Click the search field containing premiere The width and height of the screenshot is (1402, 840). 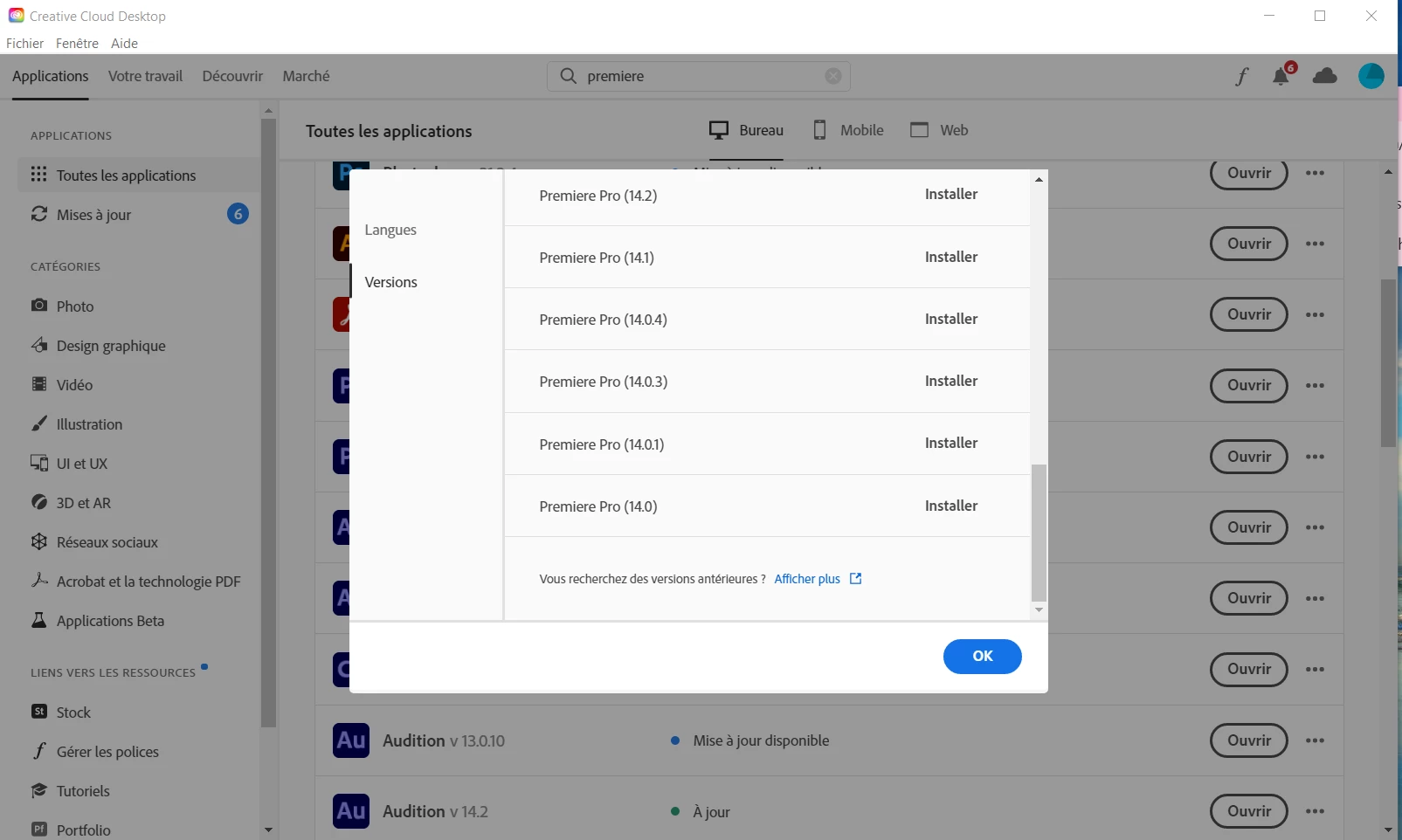[699, 76]
